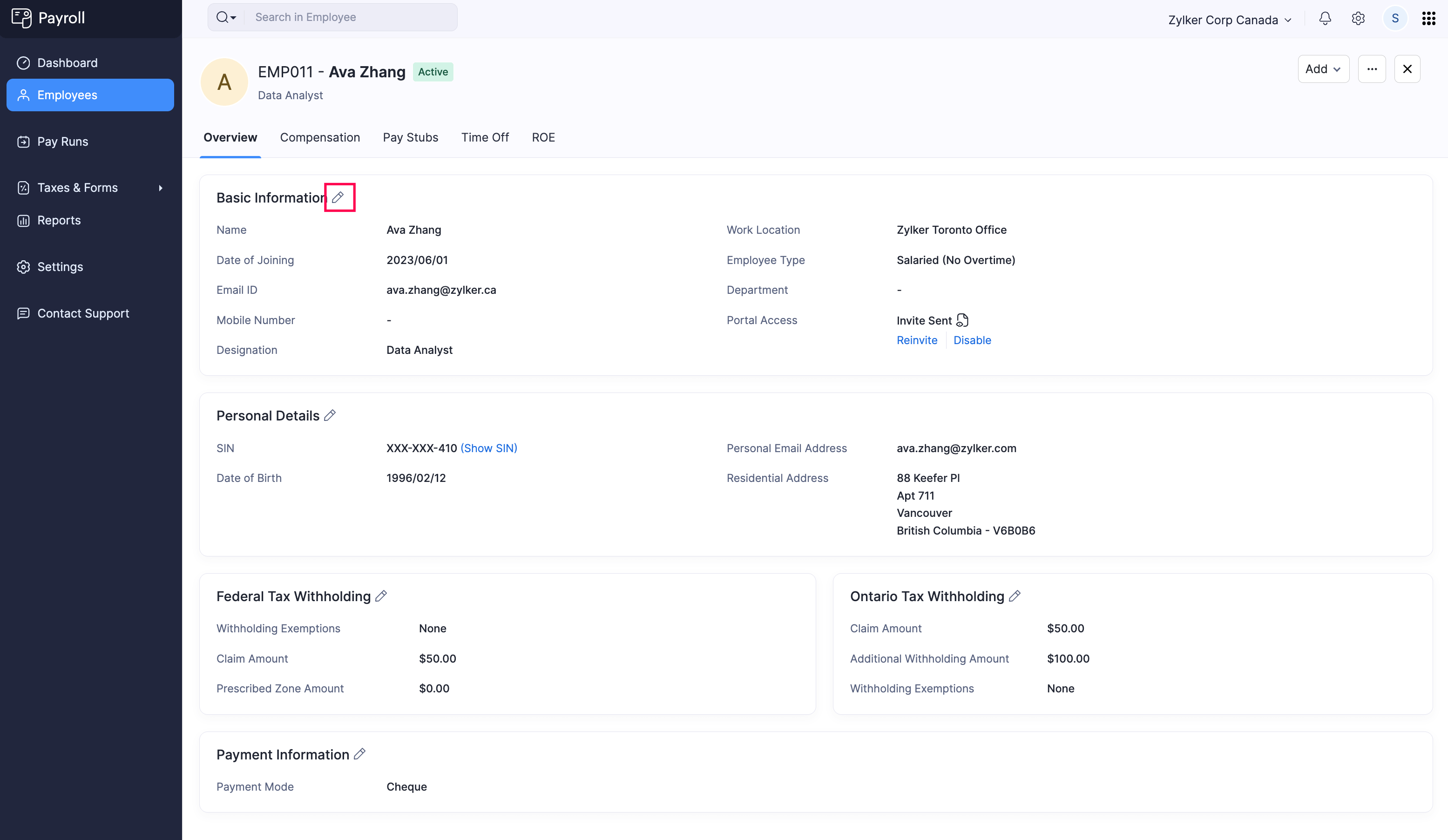Switch to the Compensation tab
The width and height of the screenshot is (1448, 840).
(x=320, y=137)
